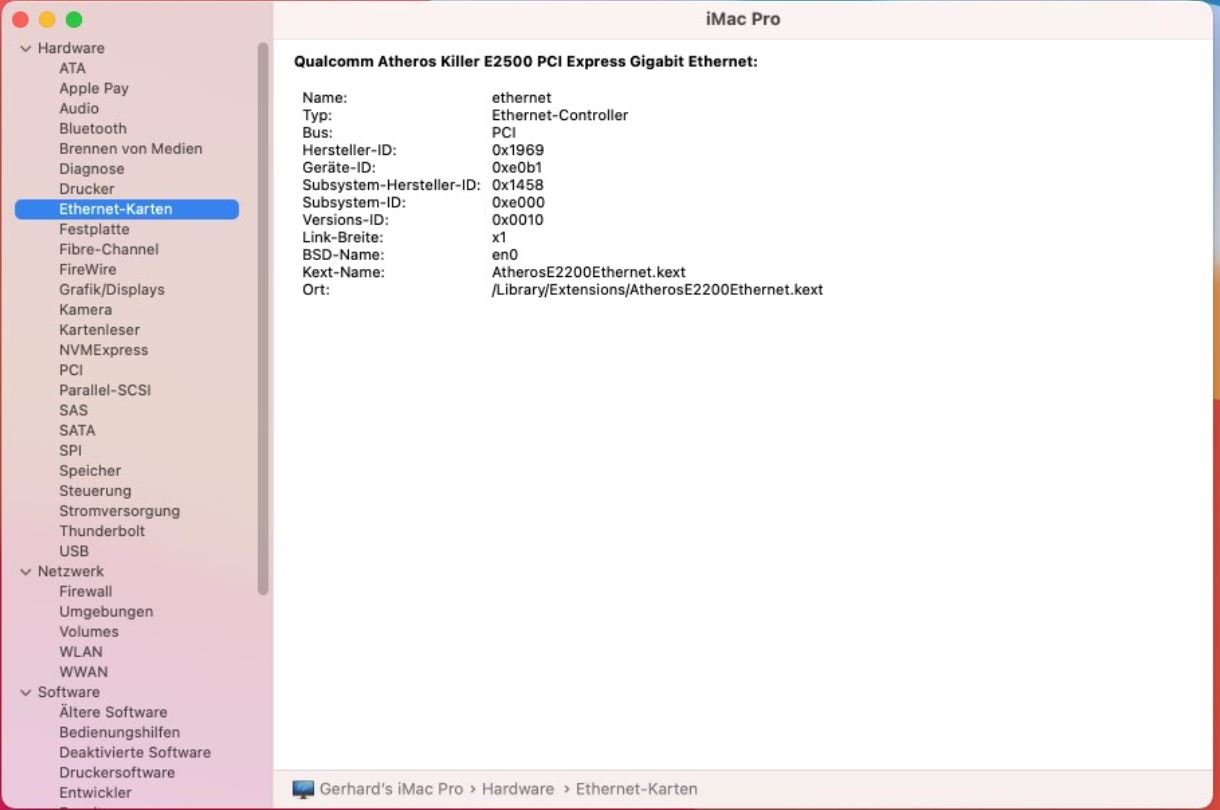Image resolution: width=1220 pixels, height=810 pixels.
Task: Open USB category
Action: click(x=74, y=551)
